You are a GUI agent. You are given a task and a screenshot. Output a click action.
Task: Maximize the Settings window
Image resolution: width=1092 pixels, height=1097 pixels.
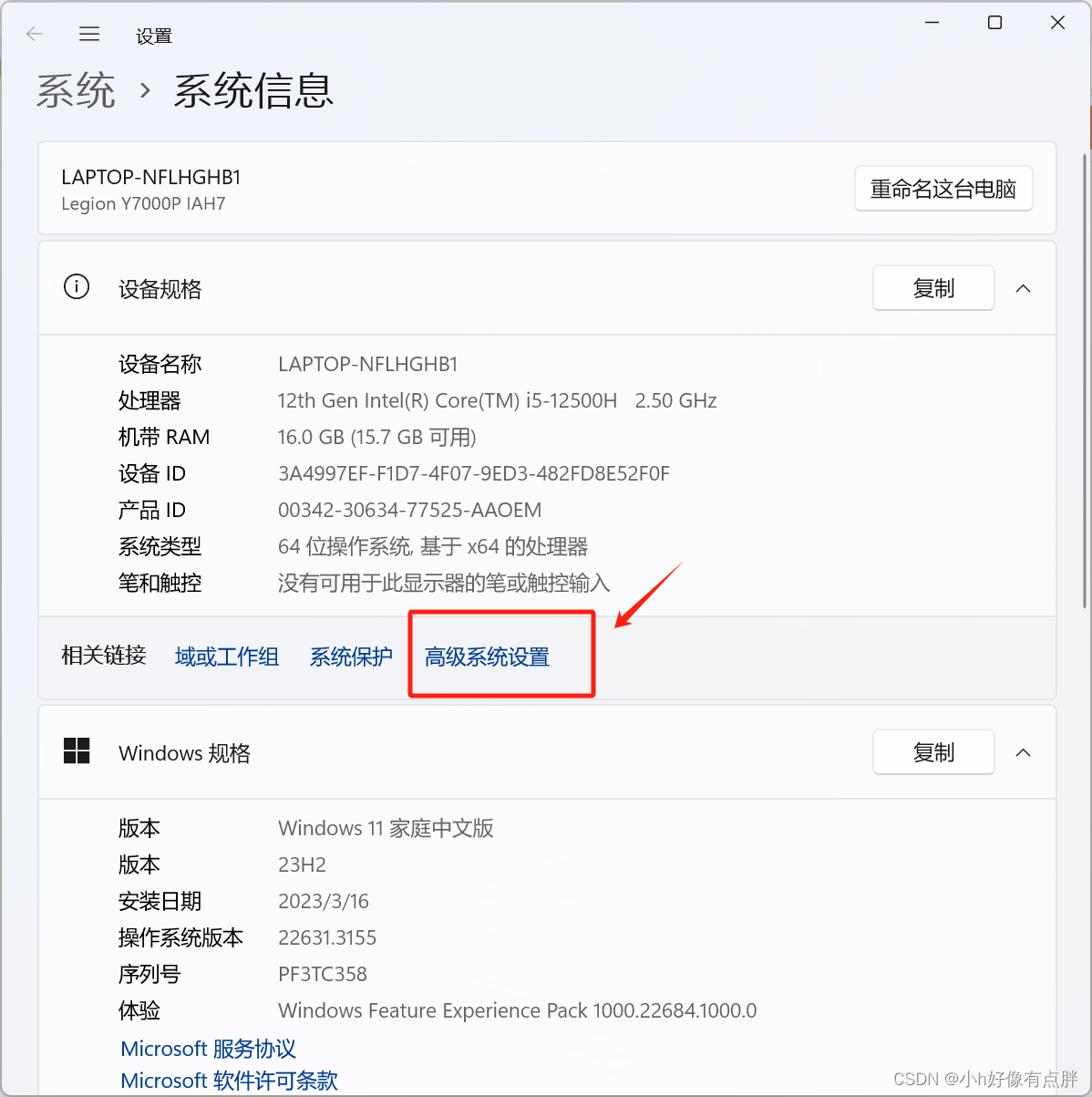(x=994, y=23)
